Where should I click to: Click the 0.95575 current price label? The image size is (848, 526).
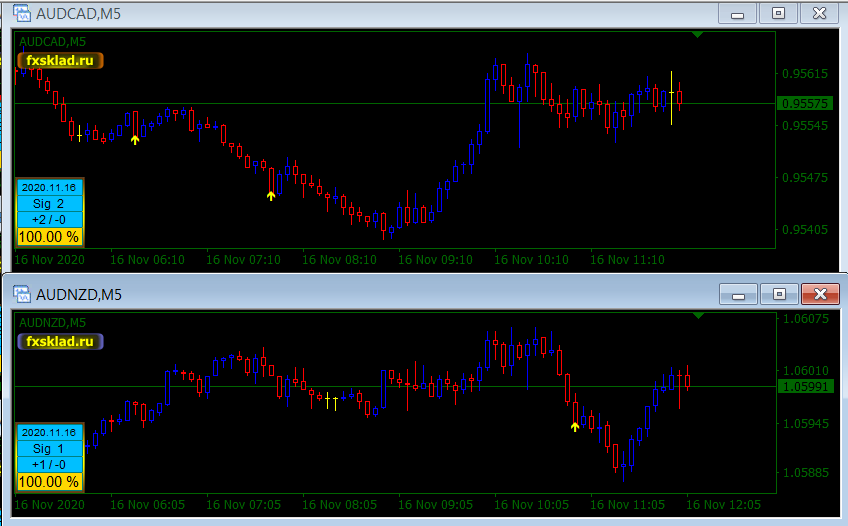(x=805, y=103)
